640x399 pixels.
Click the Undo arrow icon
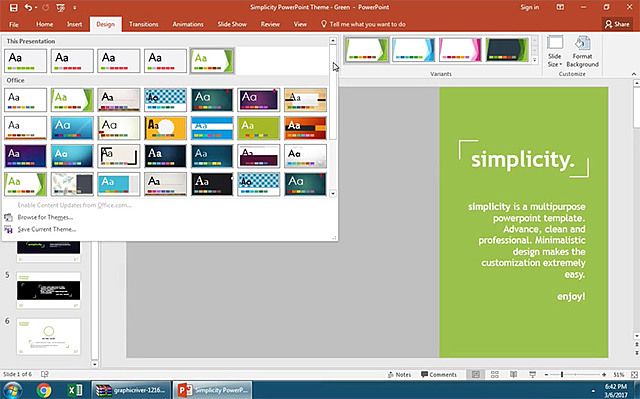28,7
